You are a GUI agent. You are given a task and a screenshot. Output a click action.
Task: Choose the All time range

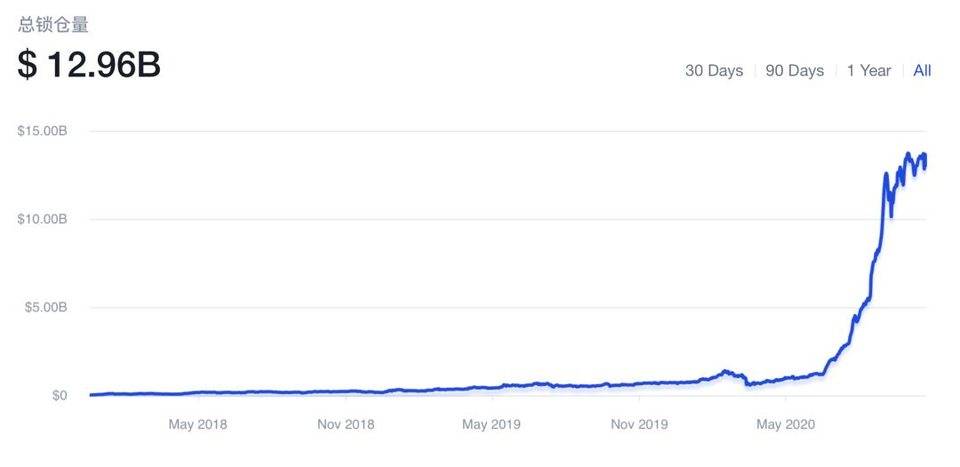(x=922, y=70)
